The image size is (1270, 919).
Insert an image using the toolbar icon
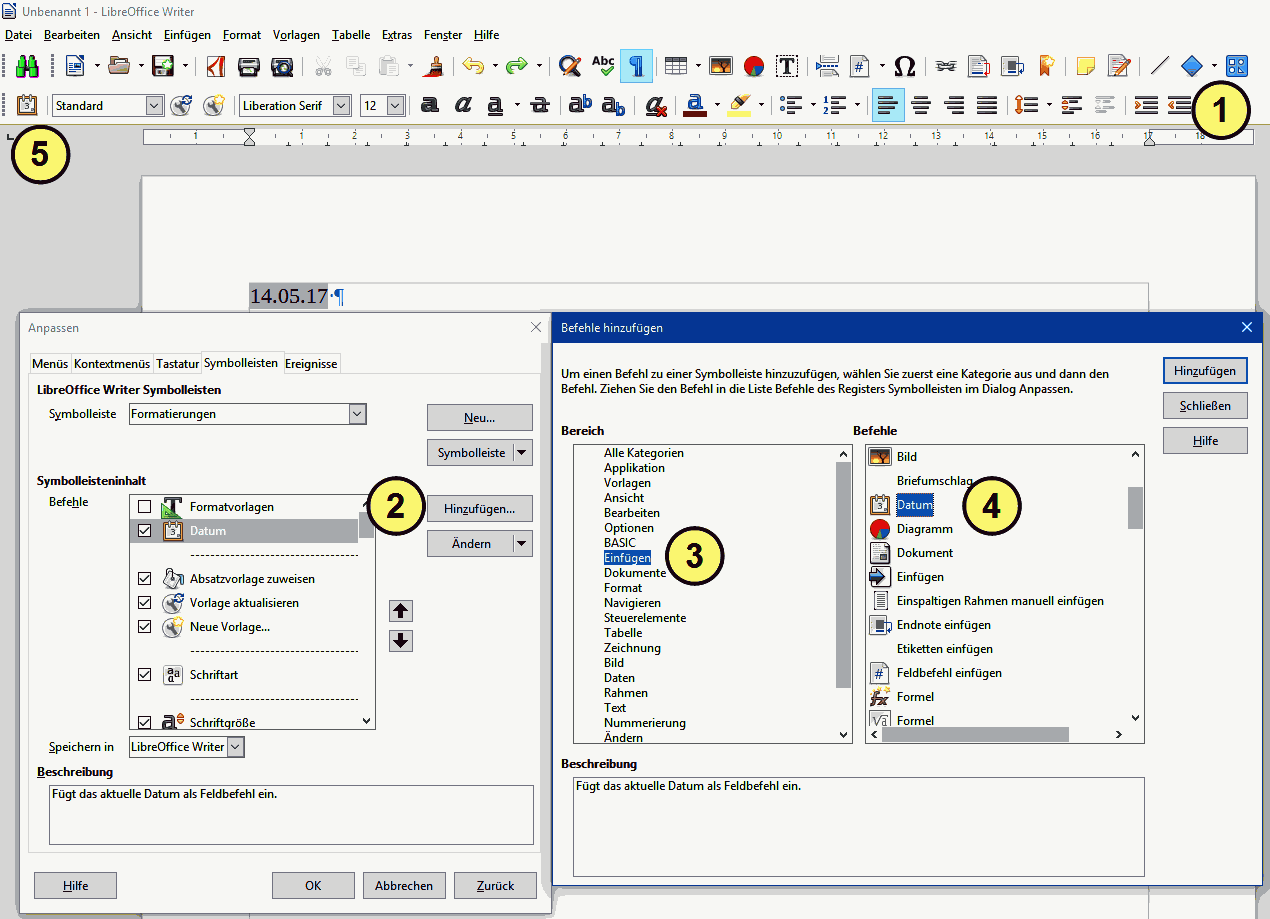click(x=721, y=66)
